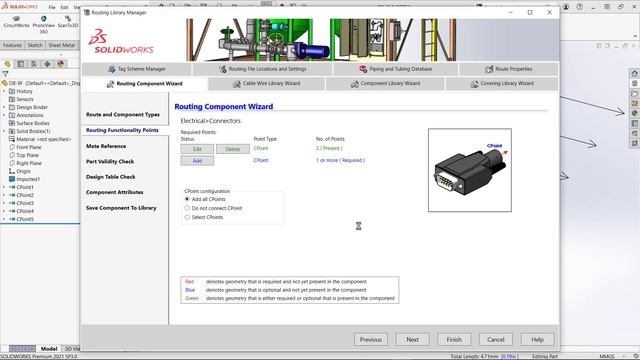Screen dimensions: 640x360
Task: Select the Front Plane
Action: (29, 147)
